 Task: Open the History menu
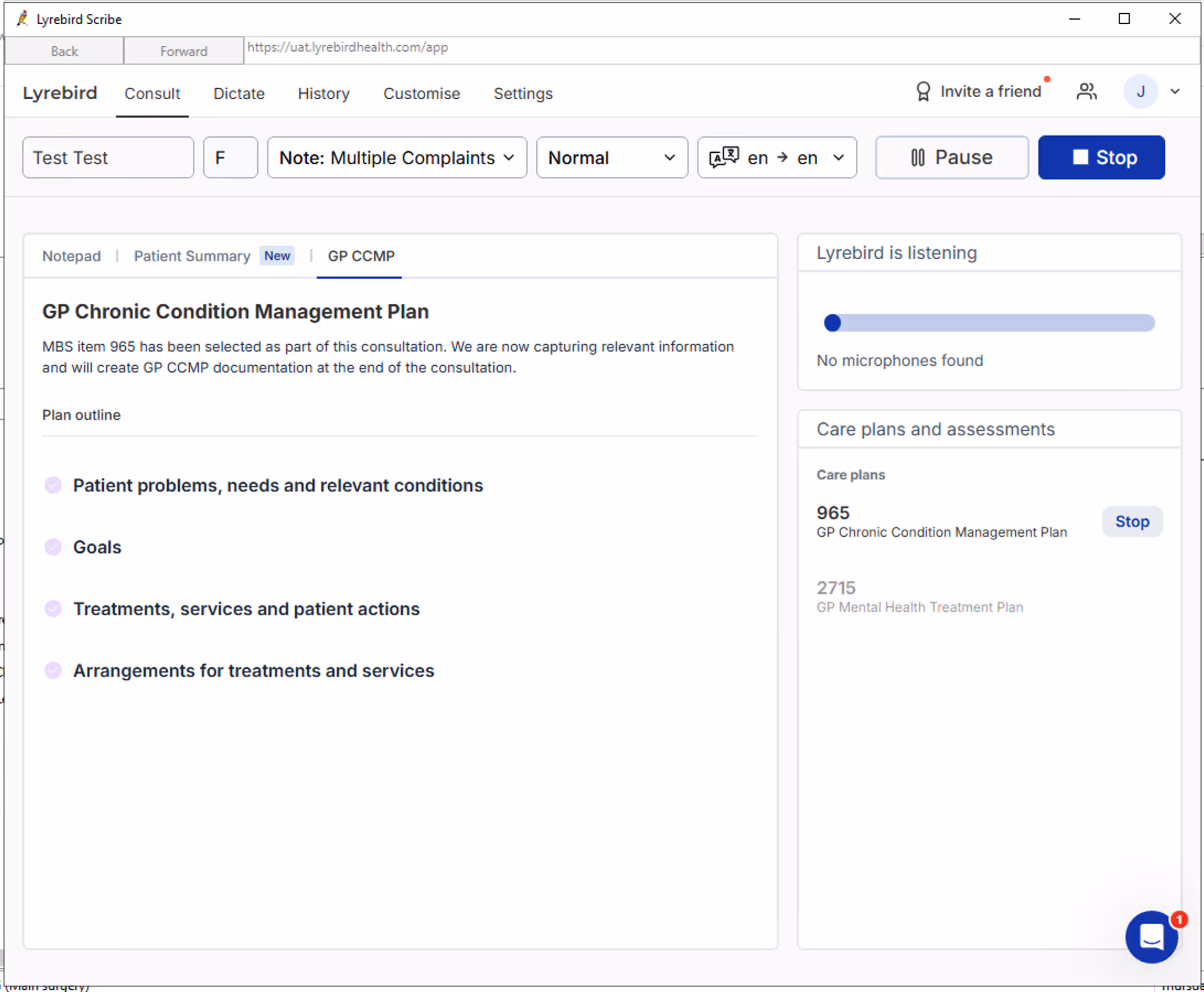click(323, 93)
